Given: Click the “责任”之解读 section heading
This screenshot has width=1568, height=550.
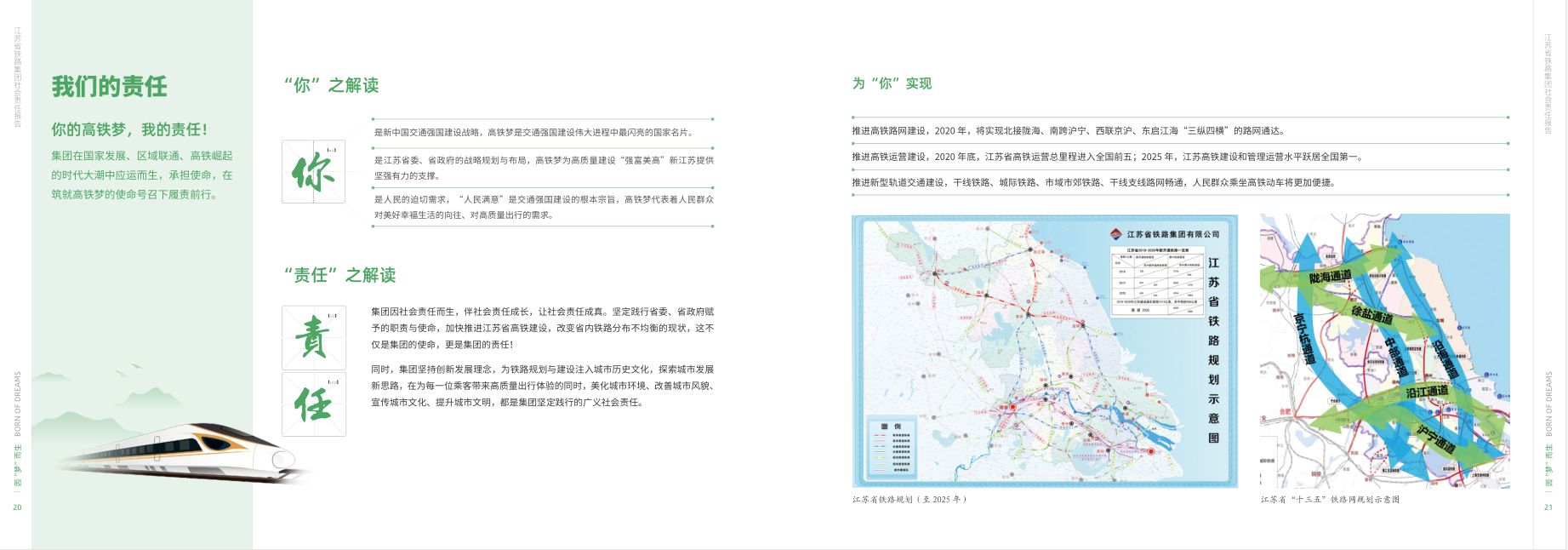Looking at the screenshot, I should point(339,275).
